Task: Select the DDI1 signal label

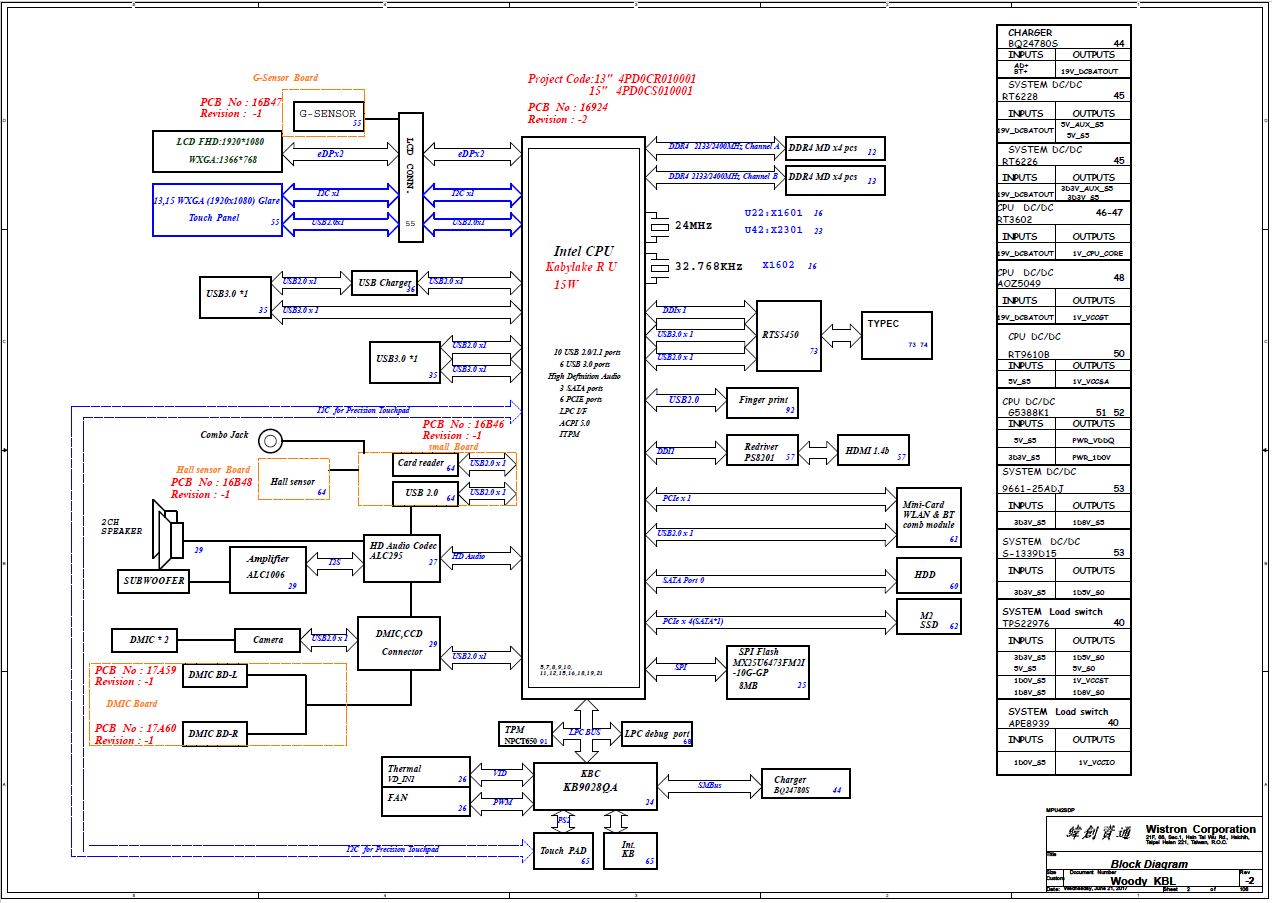Action: (x=666, y=451)
